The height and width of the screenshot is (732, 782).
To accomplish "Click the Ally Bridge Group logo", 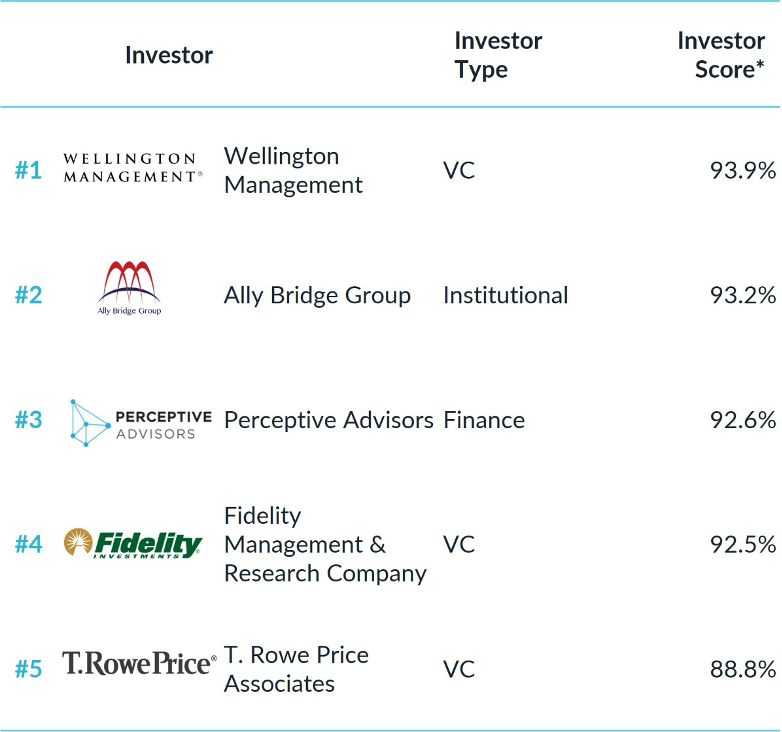I will click(x=129, y=288).
